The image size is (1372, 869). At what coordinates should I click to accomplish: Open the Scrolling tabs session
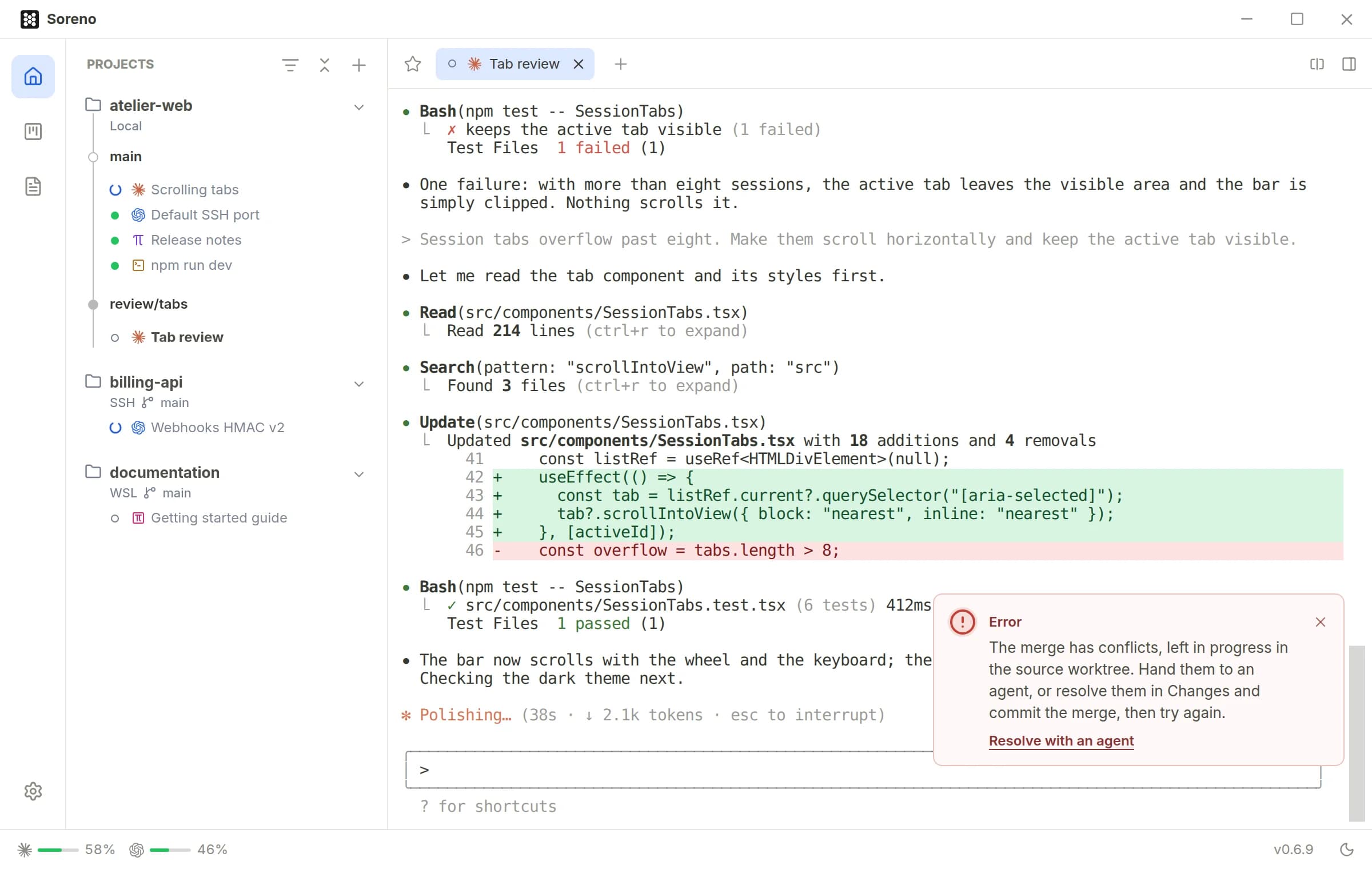[195, 190]
